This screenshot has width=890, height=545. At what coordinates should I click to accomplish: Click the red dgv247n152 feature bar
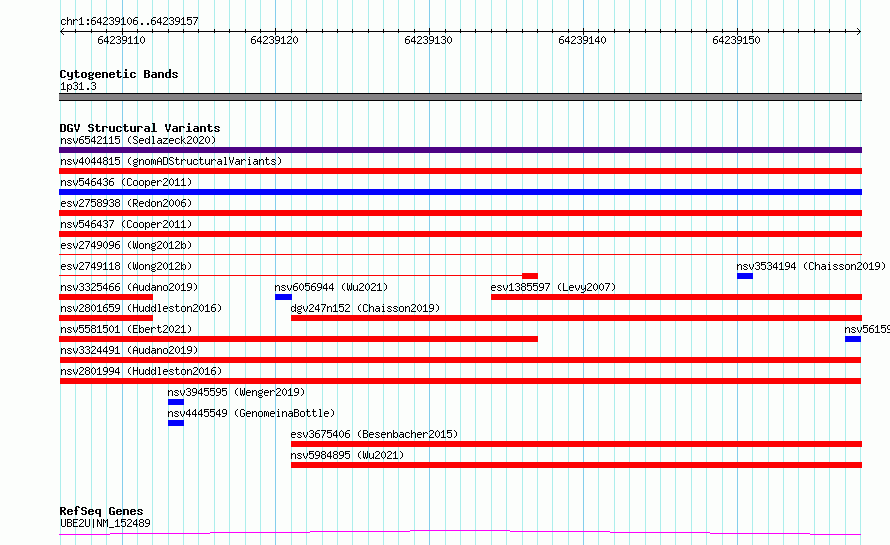[x=577, y=318]
